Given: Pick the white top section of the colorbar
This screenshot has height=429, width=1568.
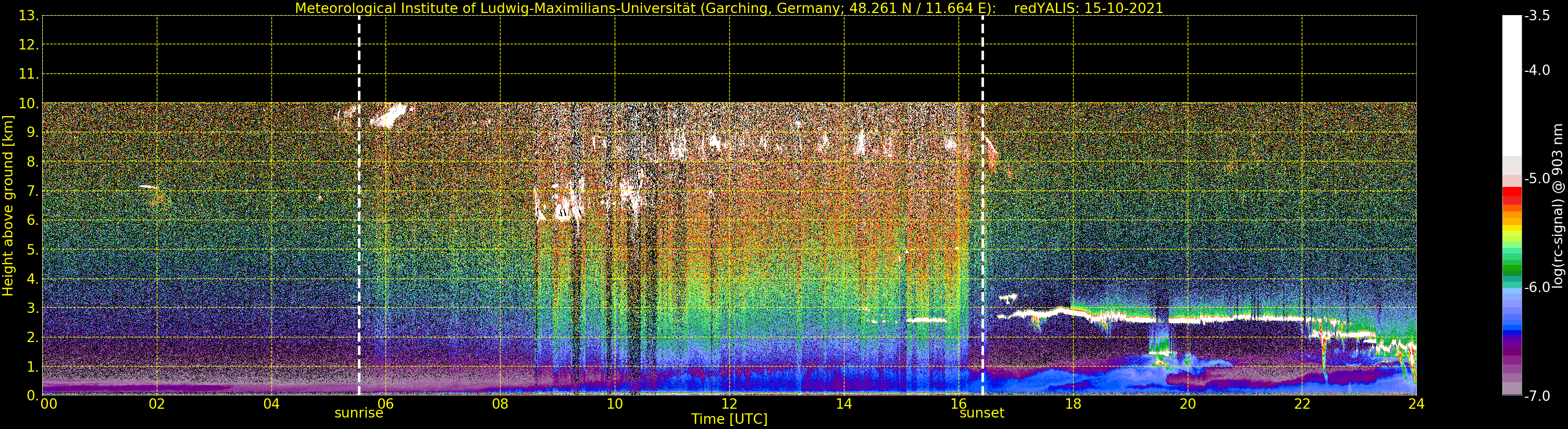Looking at the screenshot, I should click(x=1511, y=85).
